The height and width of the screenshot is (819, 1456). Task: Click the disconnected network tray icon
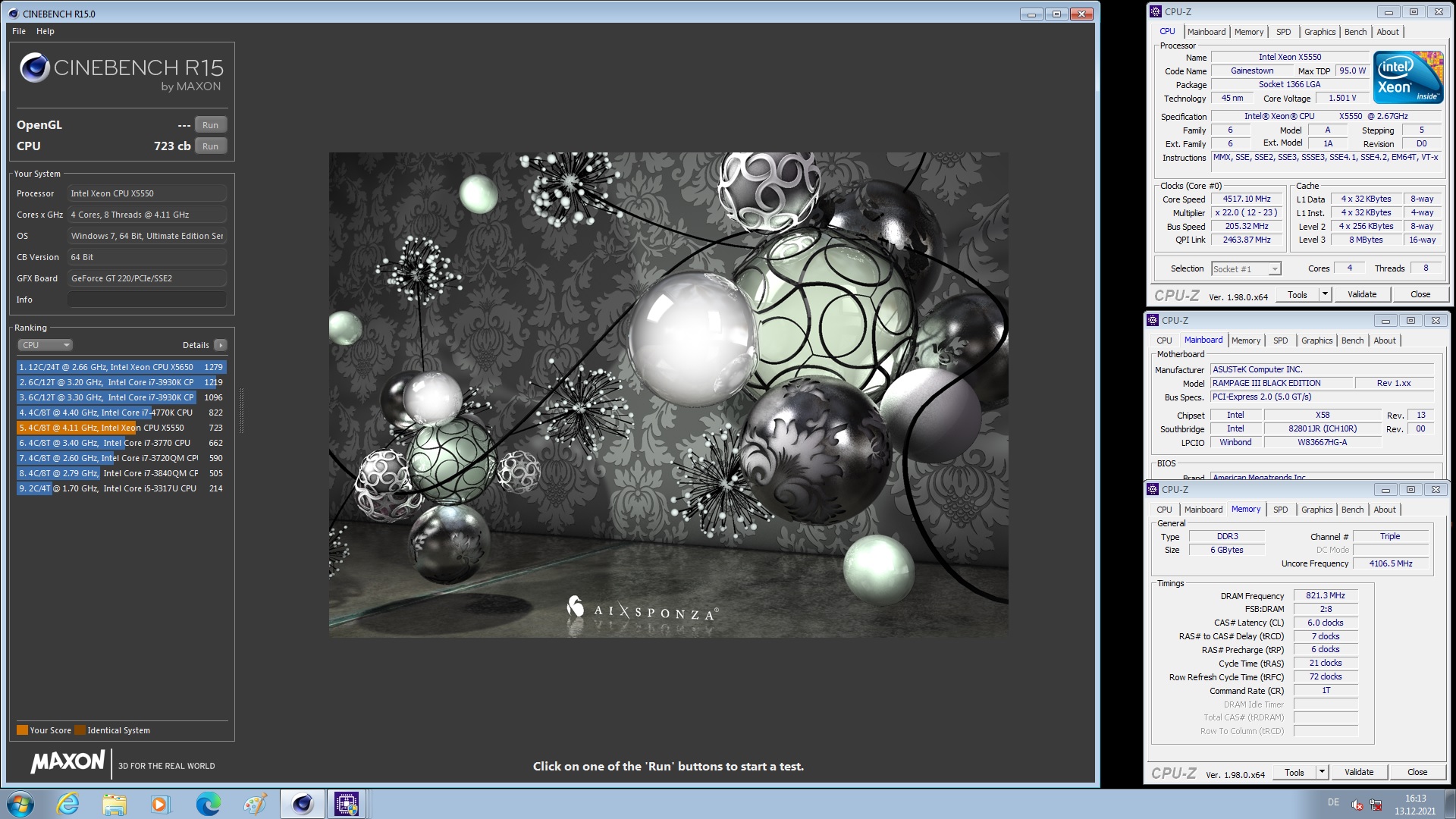(1376, 805)
